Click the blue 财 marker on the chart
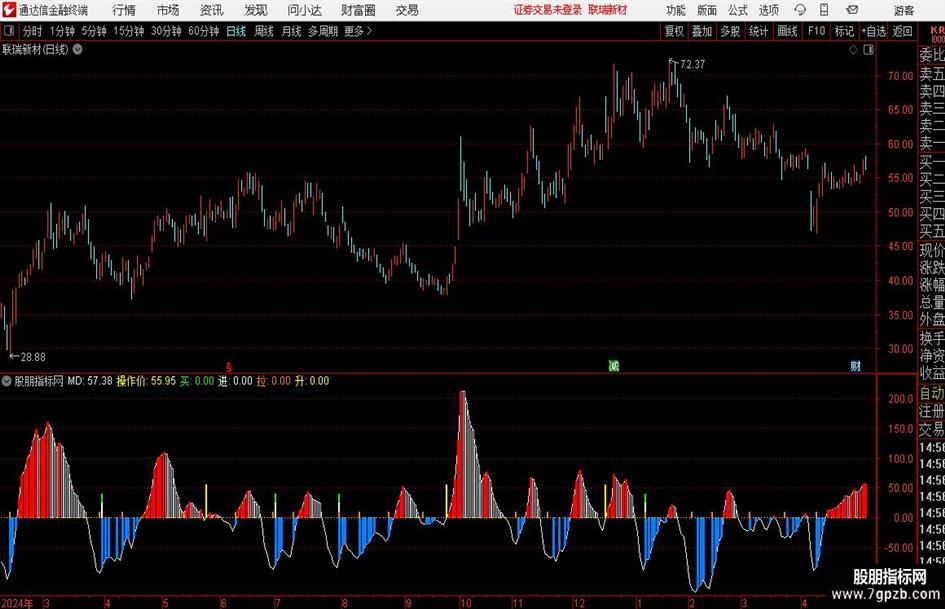This screenshot has width=945, height=609. point(855,365)
